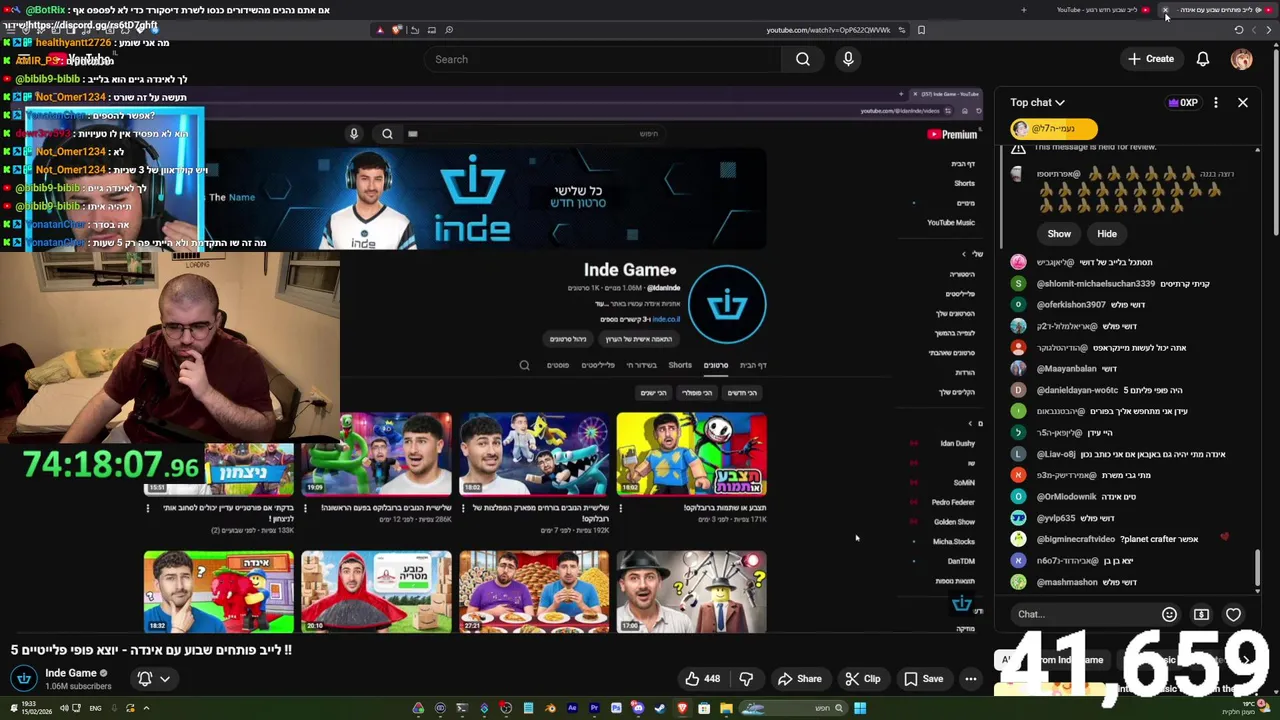Reload the page from the browser toolbar
This screenshot has height=720, width=1280.
[1238, 30]
